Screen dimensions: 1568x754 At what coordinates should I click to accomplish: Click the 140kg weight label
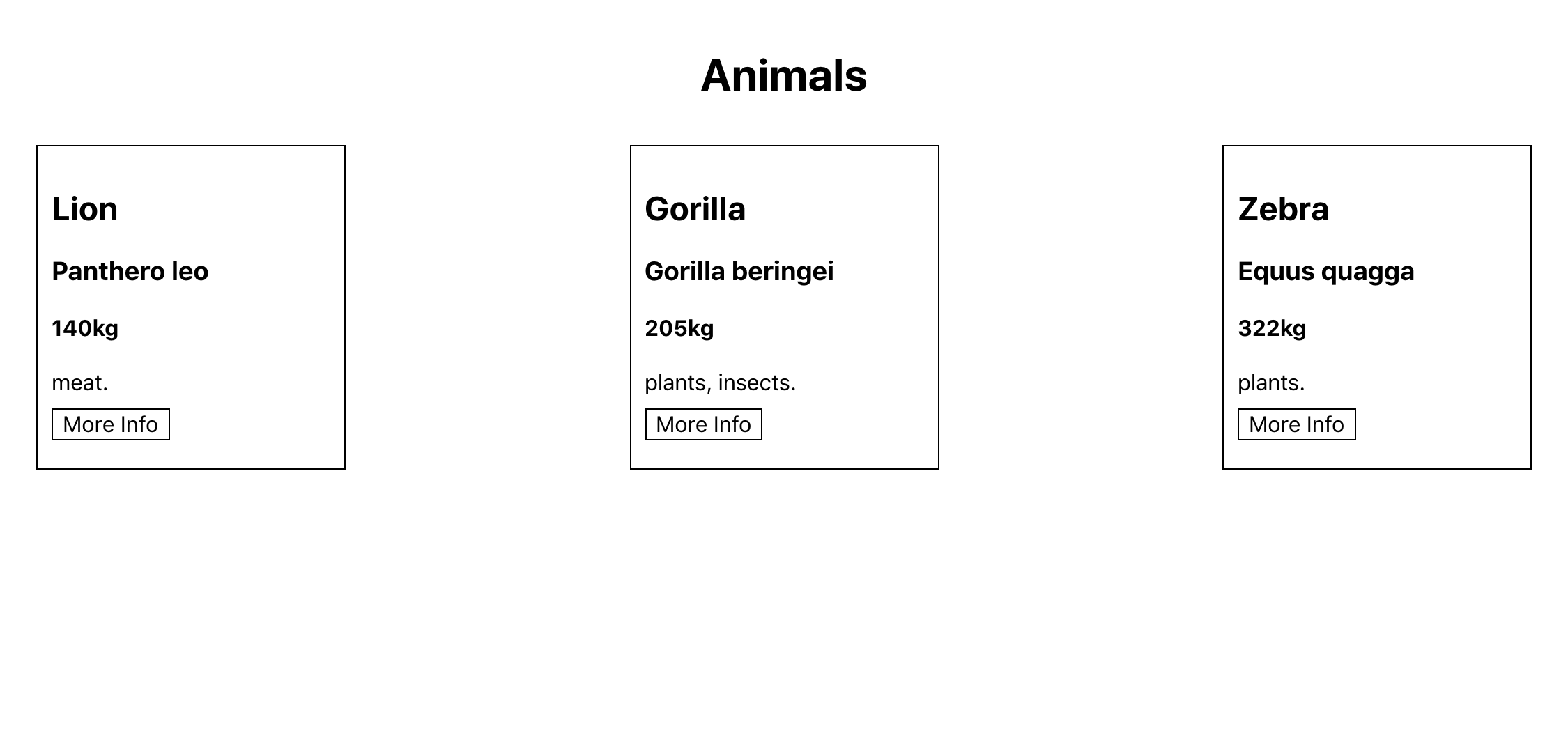[x=85, y=328]
